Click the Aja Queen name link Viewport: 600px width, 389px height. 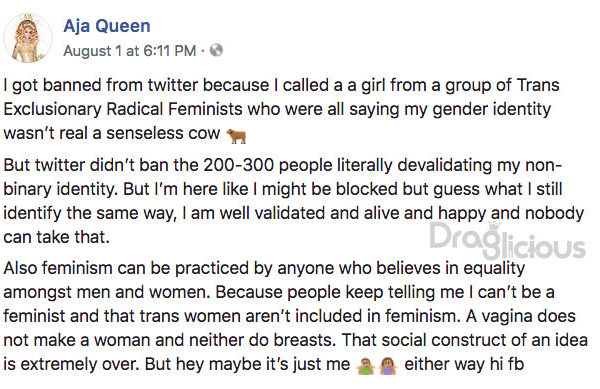107,26
